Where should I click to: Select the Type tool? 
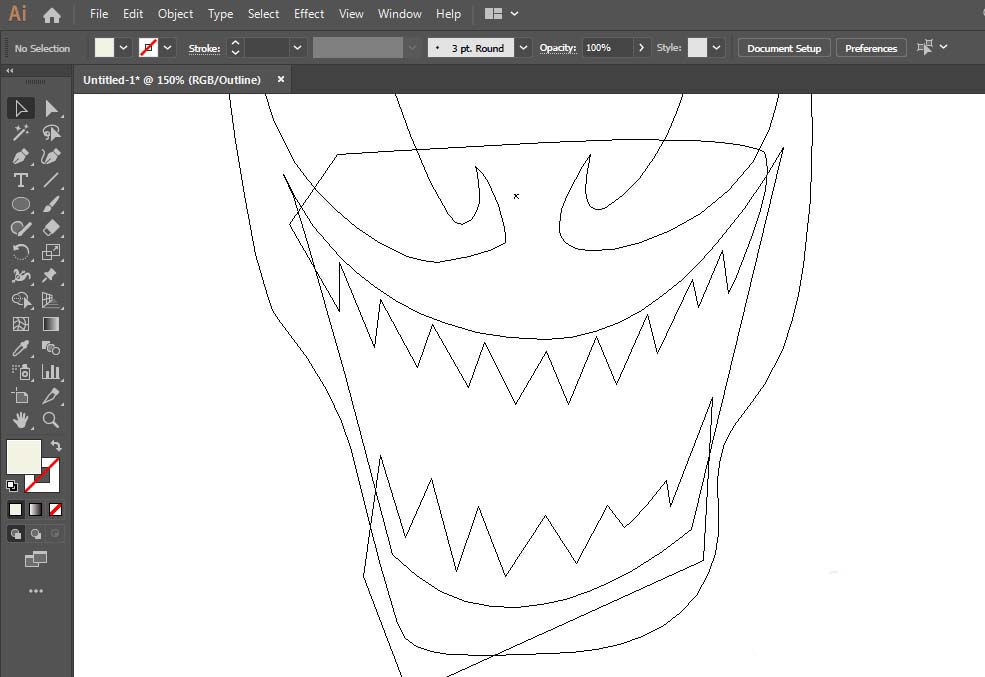[20, 181]
